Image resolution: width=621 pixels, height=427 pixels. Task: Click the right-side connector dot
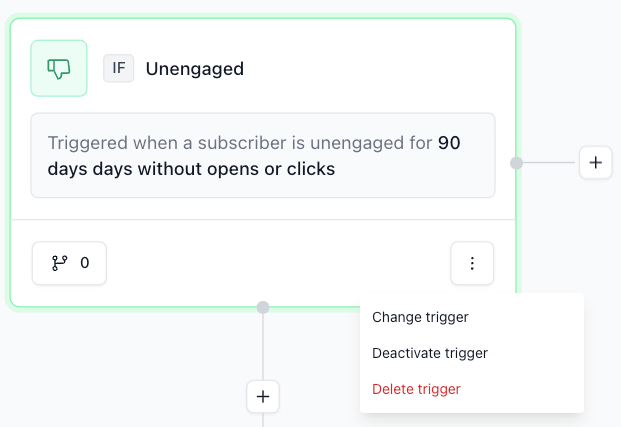coord(516,162)
